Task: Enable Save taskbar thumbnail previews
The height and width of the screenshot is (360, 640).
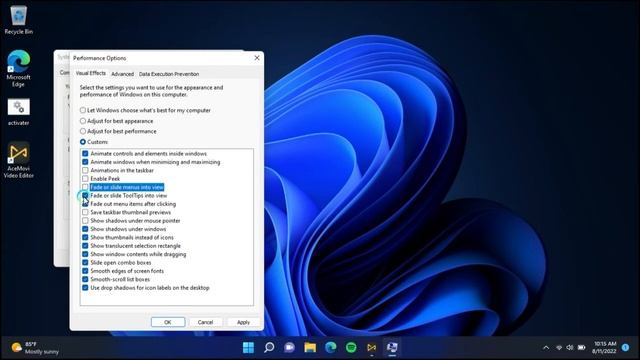Action: 85,212
